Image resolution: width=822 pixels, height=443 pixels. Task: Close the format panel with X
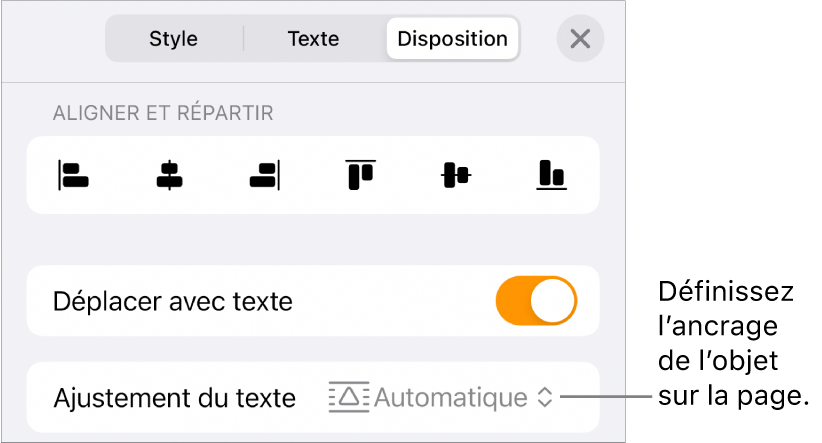pos(580,39)
